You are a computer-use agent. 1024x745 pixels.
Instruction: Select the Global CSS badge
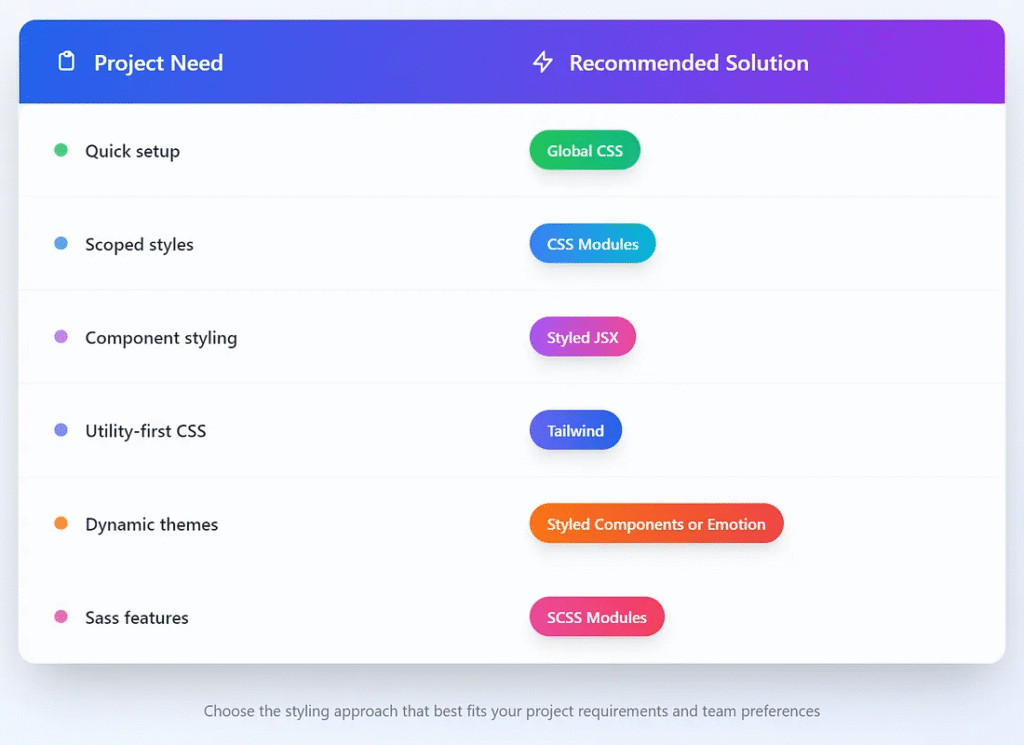tap(584, 151)
